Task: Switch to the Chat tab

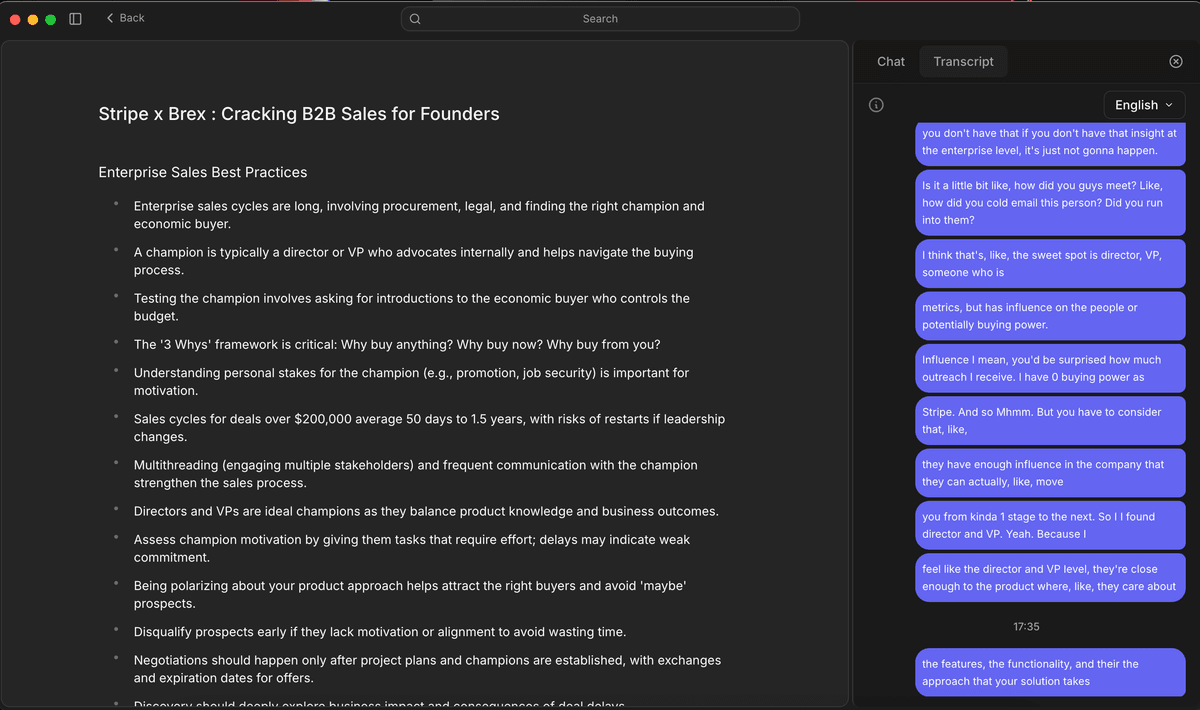Action: point(891,62)
